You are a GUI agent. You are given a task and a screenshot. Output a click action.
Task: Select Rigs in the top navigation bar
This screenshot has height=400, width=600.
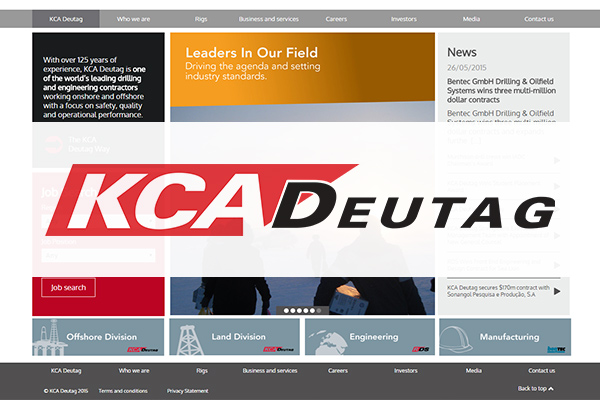point(201,19)
